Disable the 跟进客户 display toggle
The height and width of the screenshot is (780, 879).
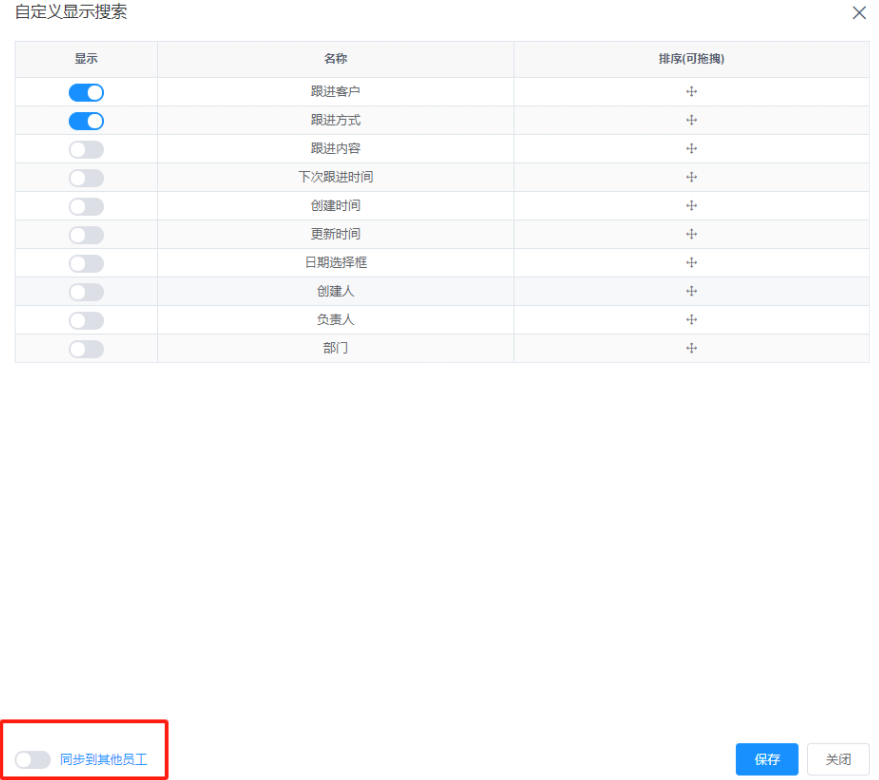(x=86, y=91)
